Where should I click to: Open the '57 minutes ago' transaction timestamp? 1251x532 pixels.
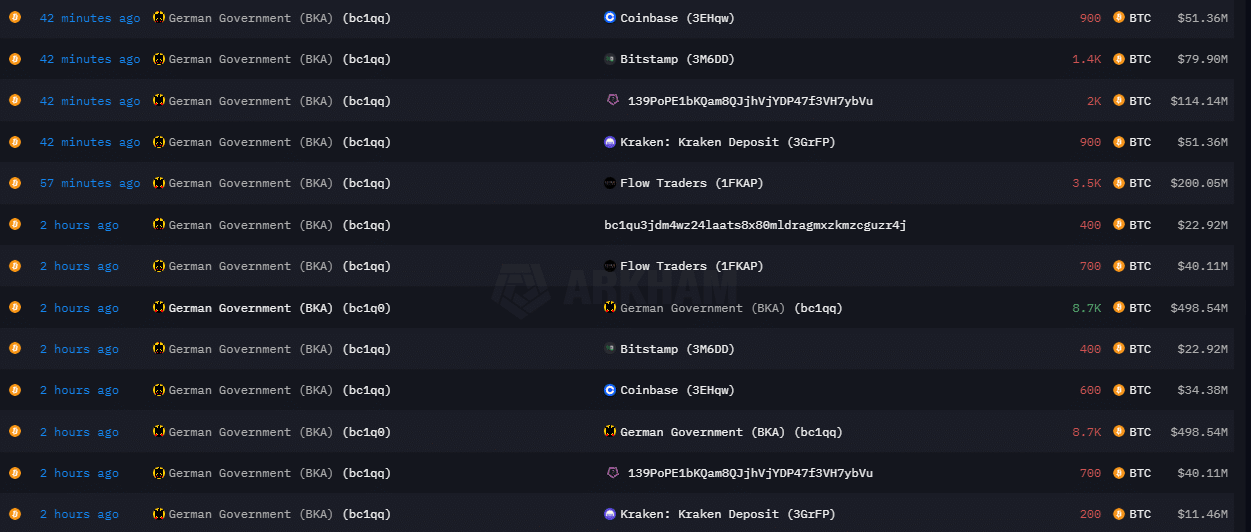[x=90, y=183]
